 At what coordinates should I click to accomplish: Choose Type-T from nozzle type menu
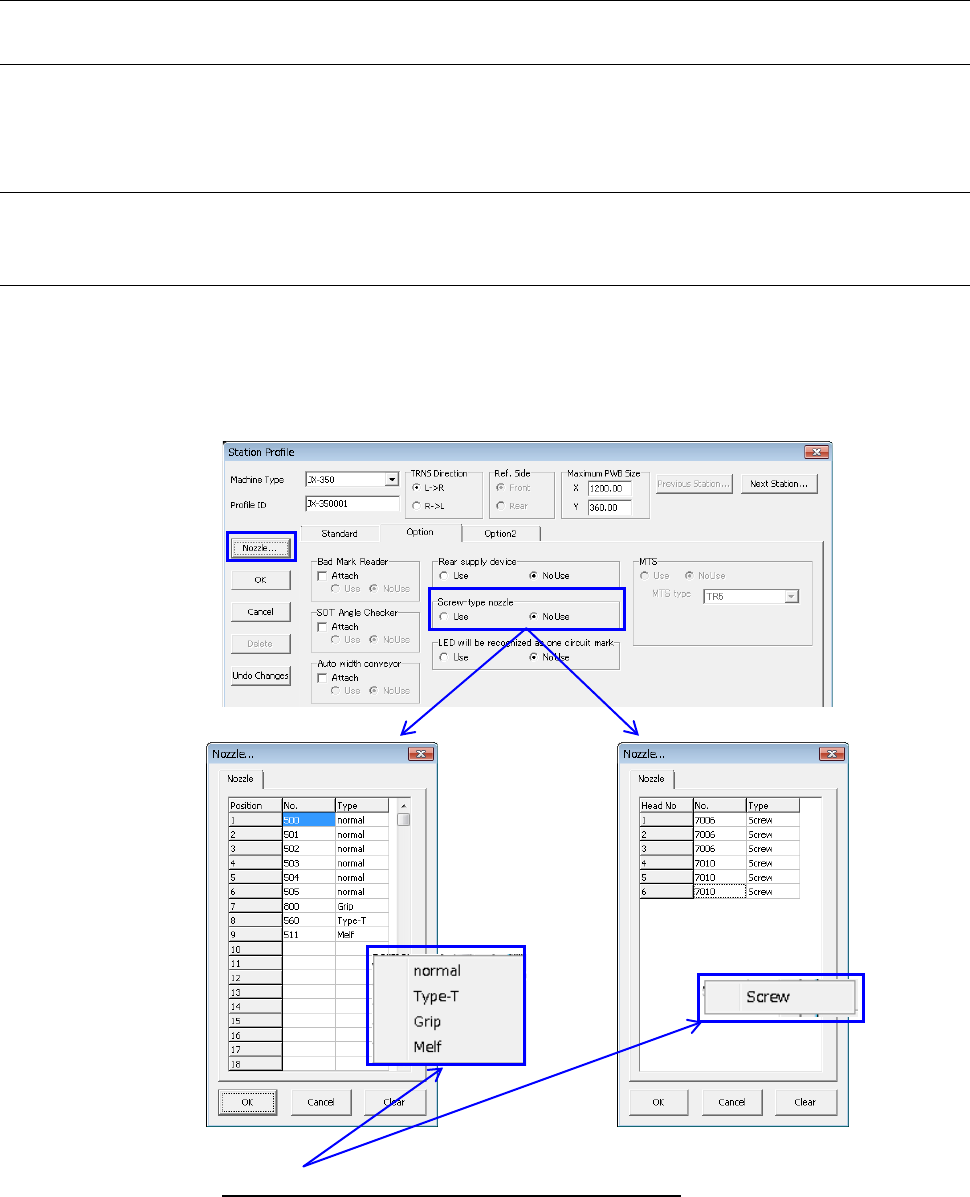tap(435, 996)
